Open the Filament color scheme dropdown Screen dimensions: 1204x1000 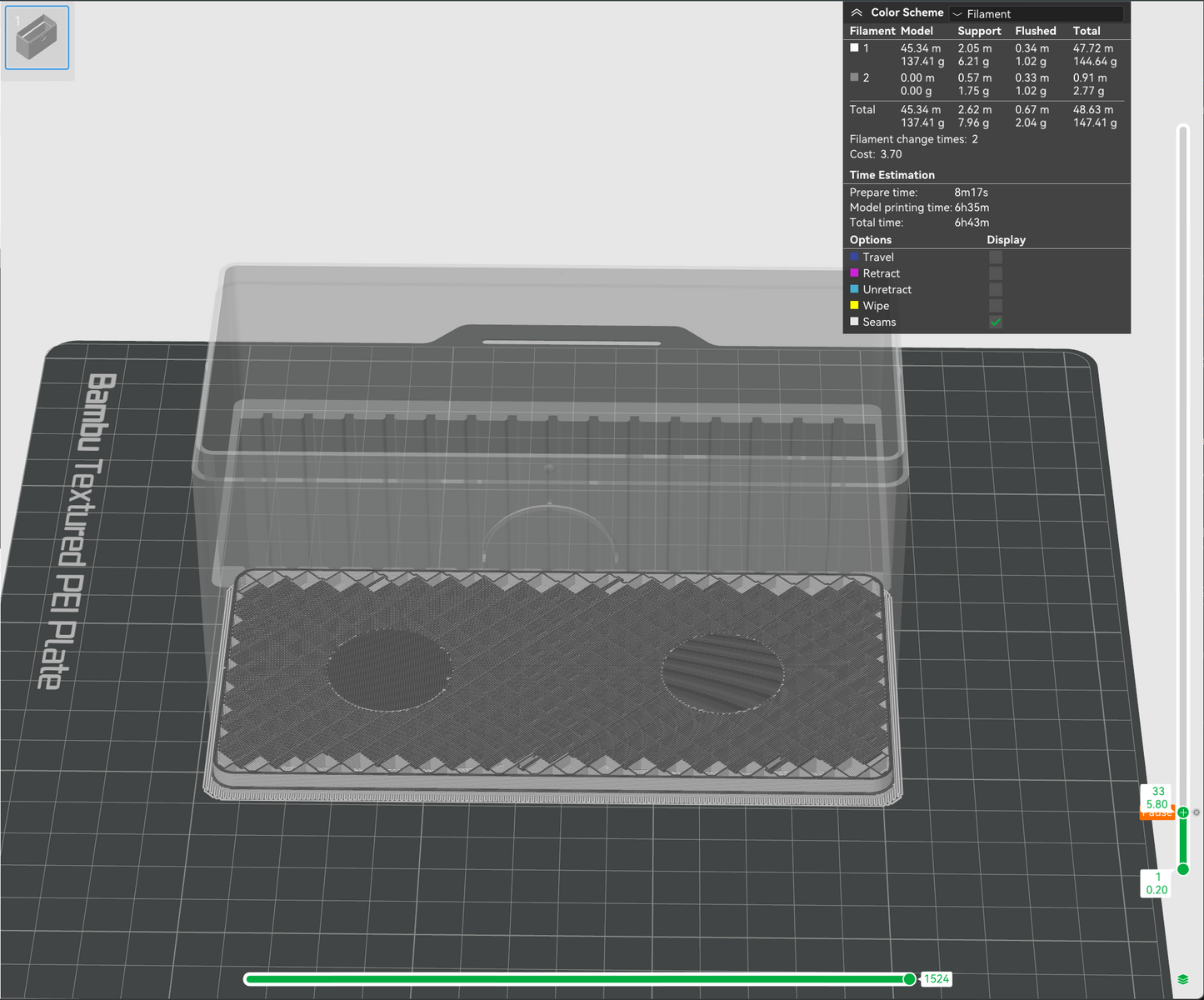[1037, 13]
